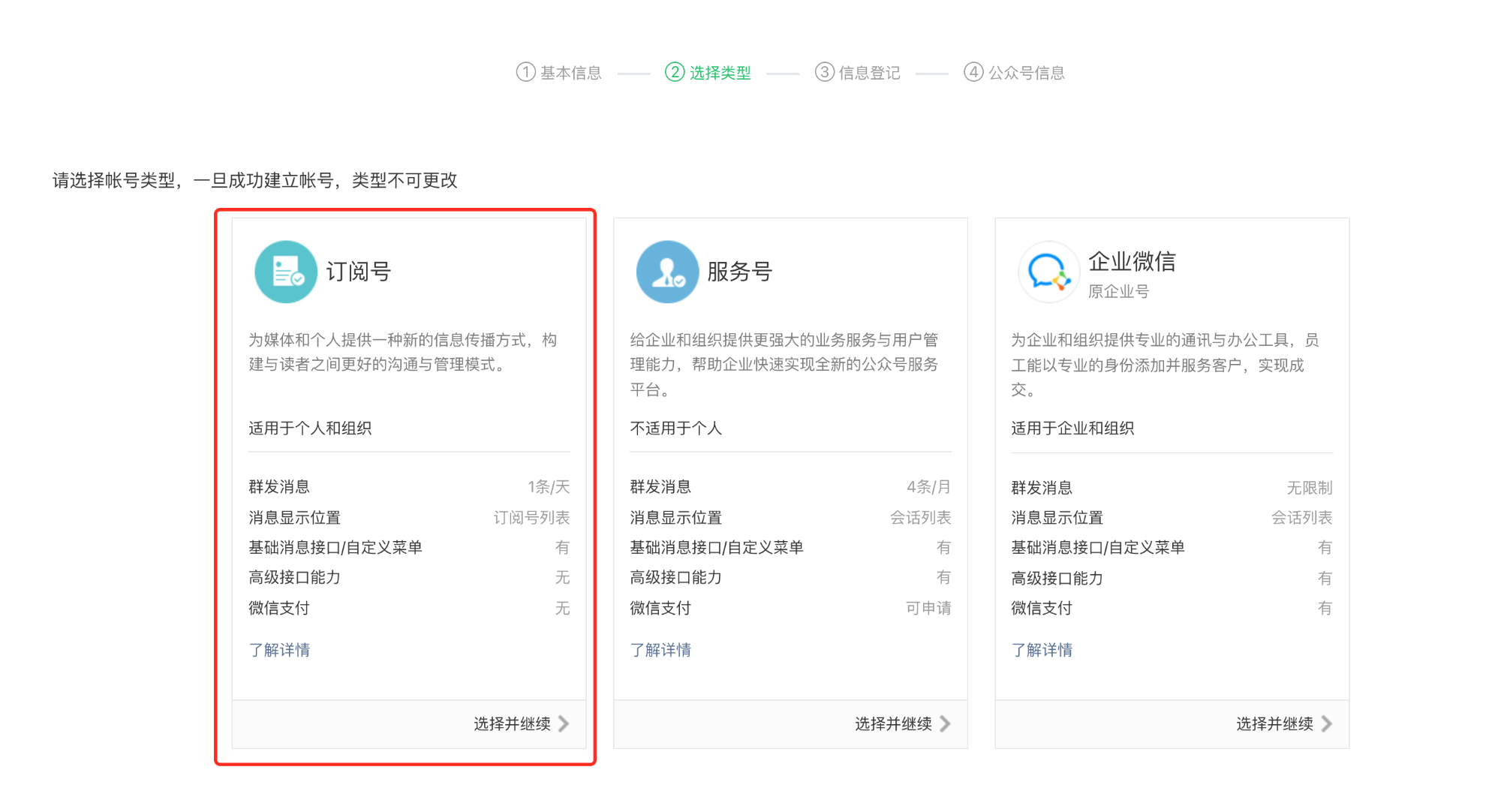Click 高级接口能力 label in 服务号 card
Viewport: 1501px width, 812px height.
(675, 578)
